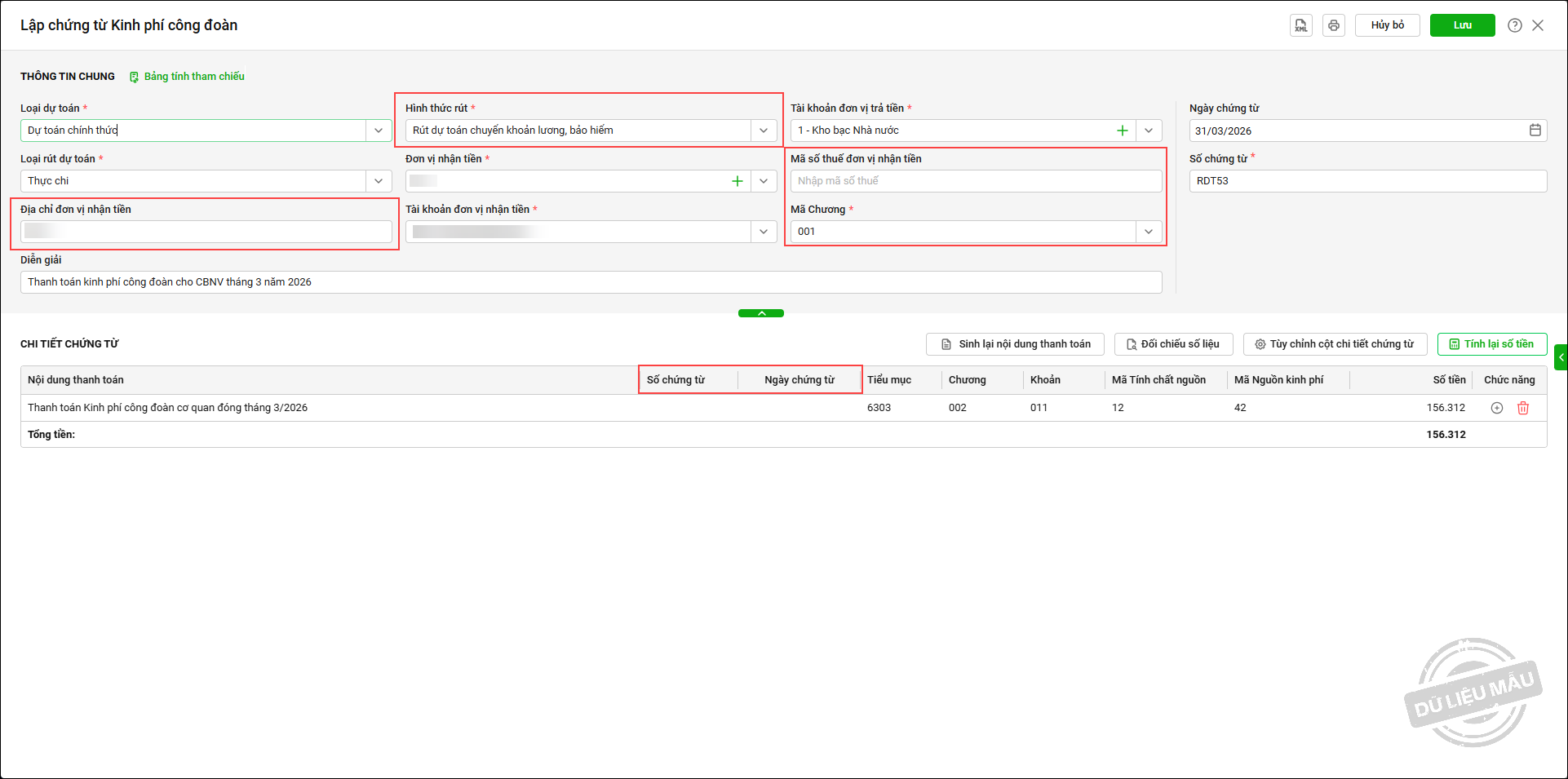Add new Tài khoản đơn vị trả tiền with plus icon

click(x=1123, y=131)
